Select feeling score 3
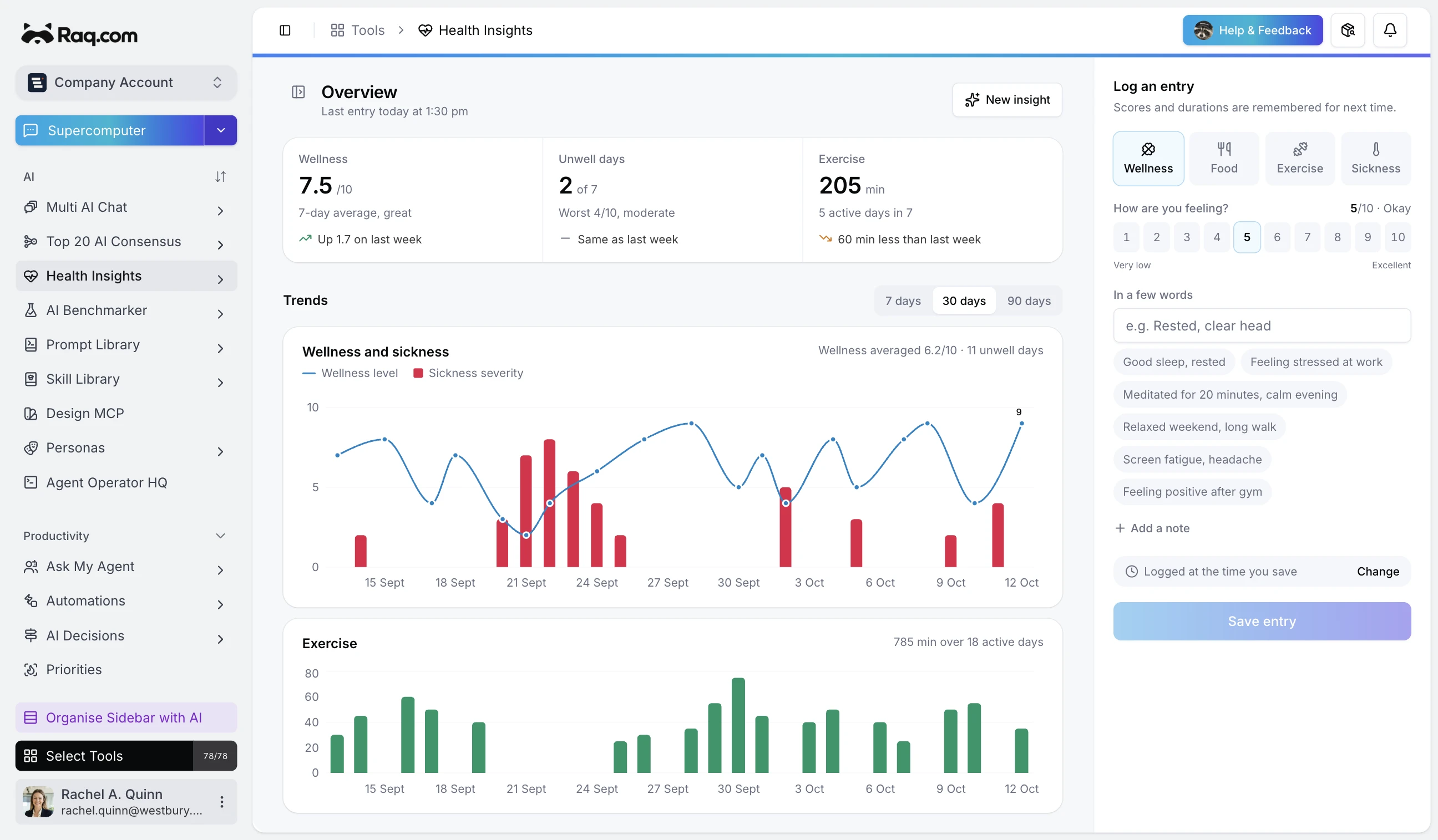 click(1186, 237)
